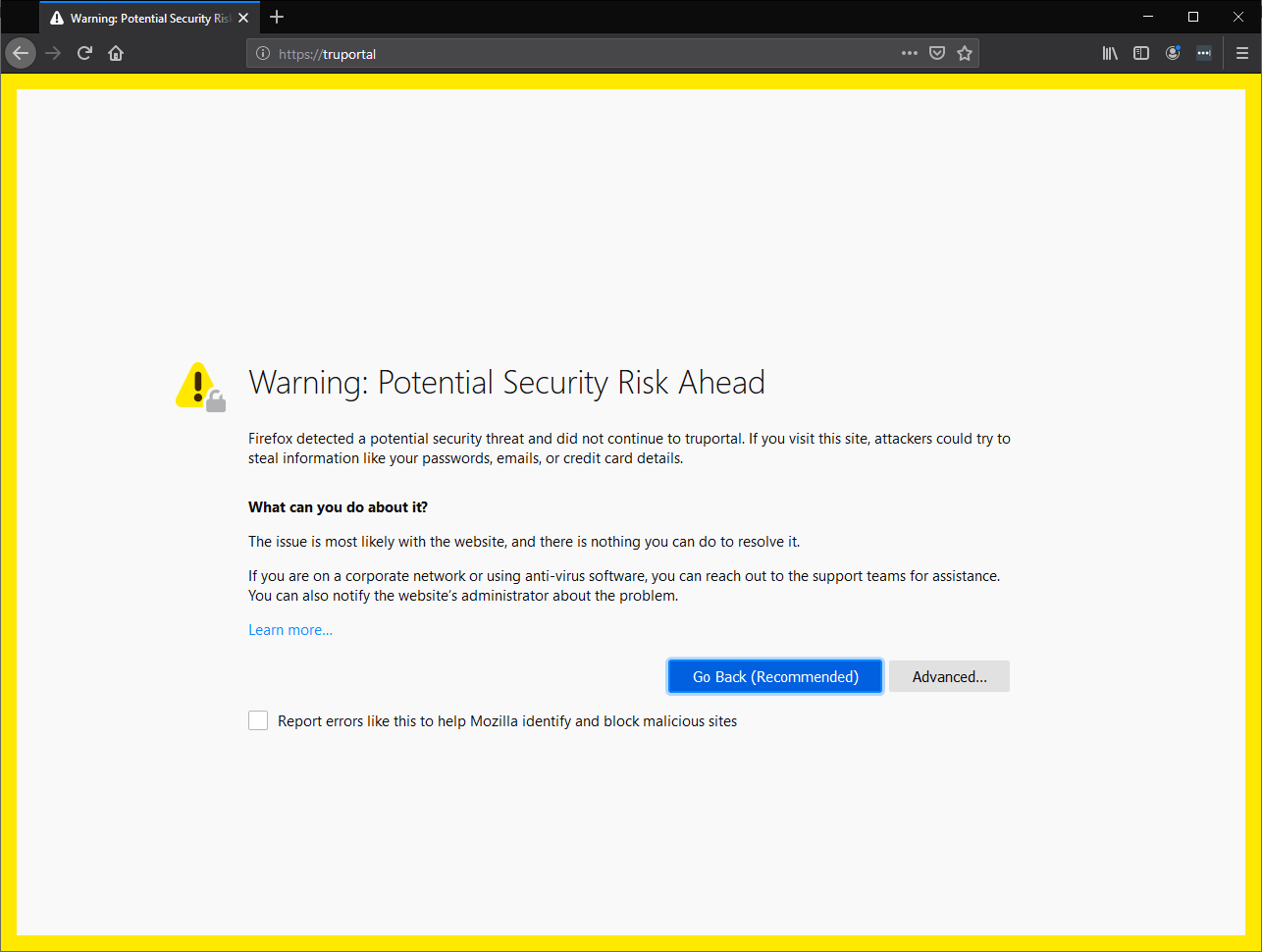Close the security warning tab
Screen dimensions: 1262x952
coord(243,18)
